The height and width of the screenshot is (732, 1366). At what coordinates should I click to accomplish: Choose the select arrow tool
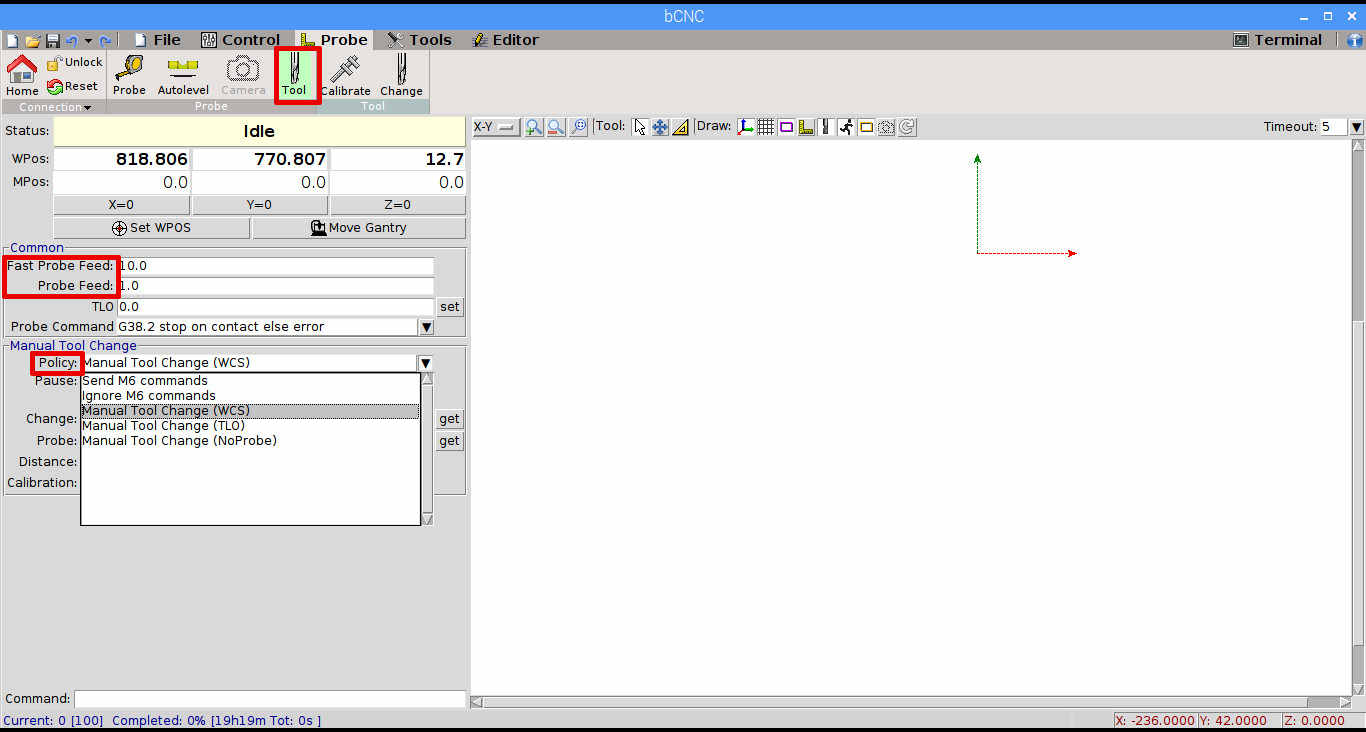(640, 127)
